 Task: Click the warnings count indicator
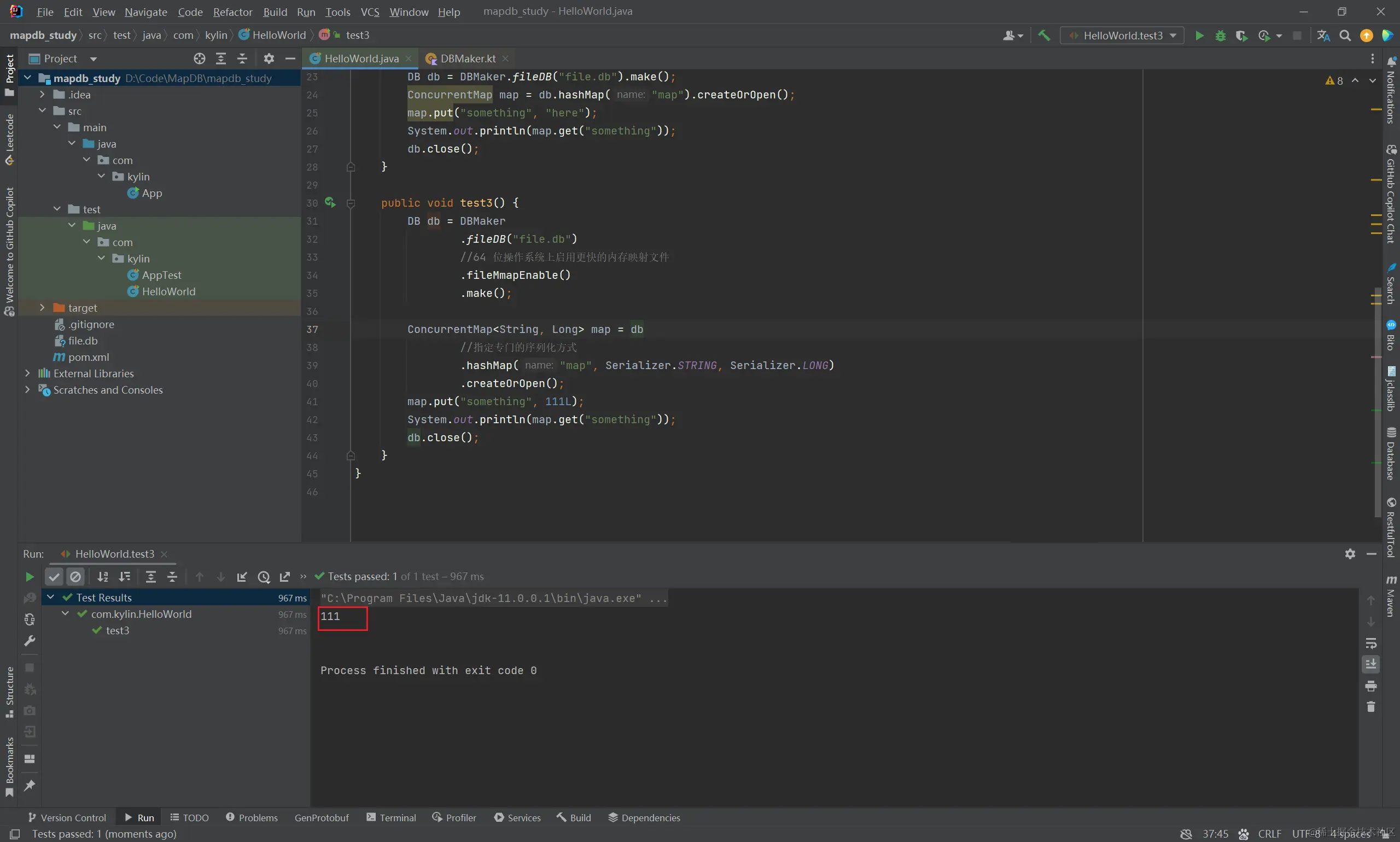click(1334, 80)
